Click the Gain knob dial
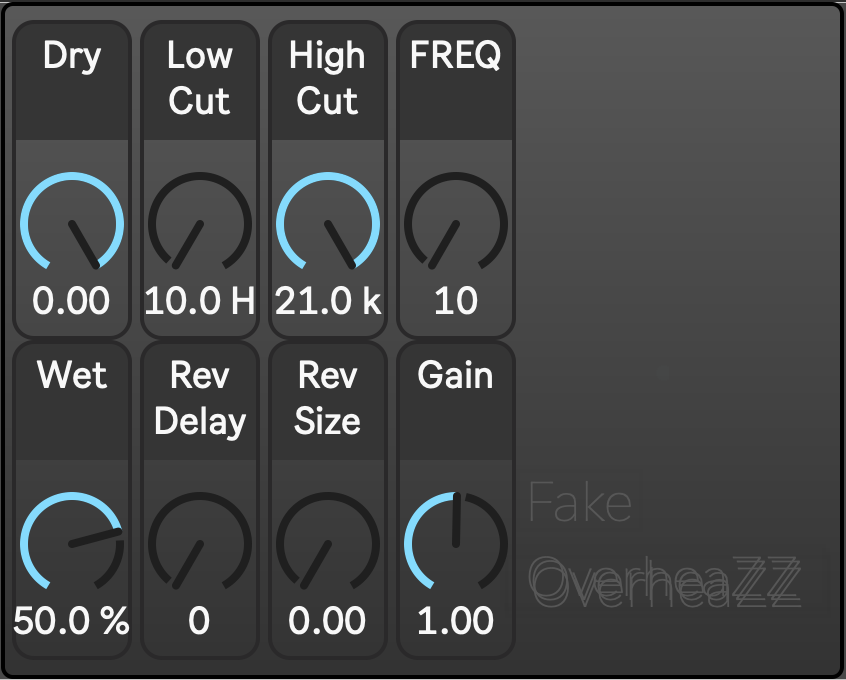Viewport: 846px width, 680px height. tap(455, 543)
